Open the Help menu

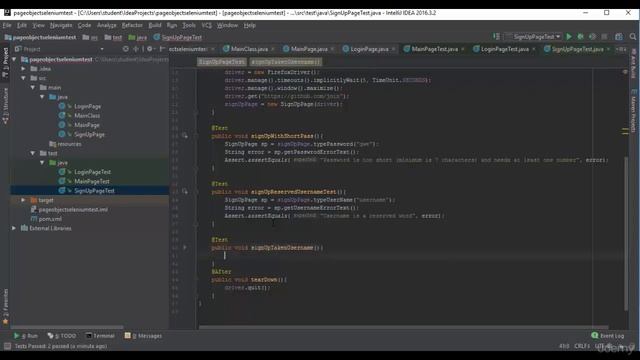pos(249,25)
